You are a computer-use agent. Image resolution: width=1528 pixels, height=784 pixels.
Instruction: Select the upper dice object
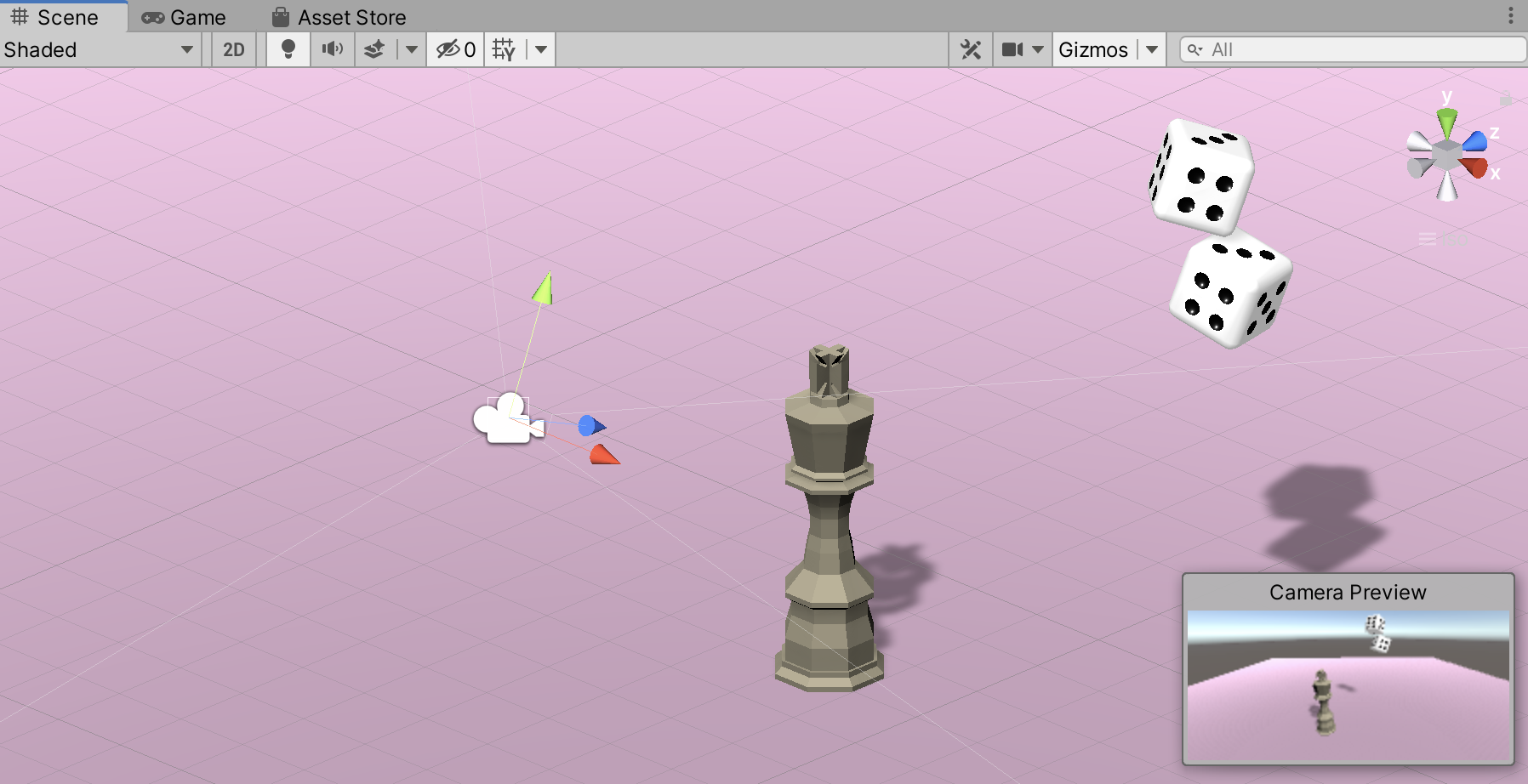1200,177
